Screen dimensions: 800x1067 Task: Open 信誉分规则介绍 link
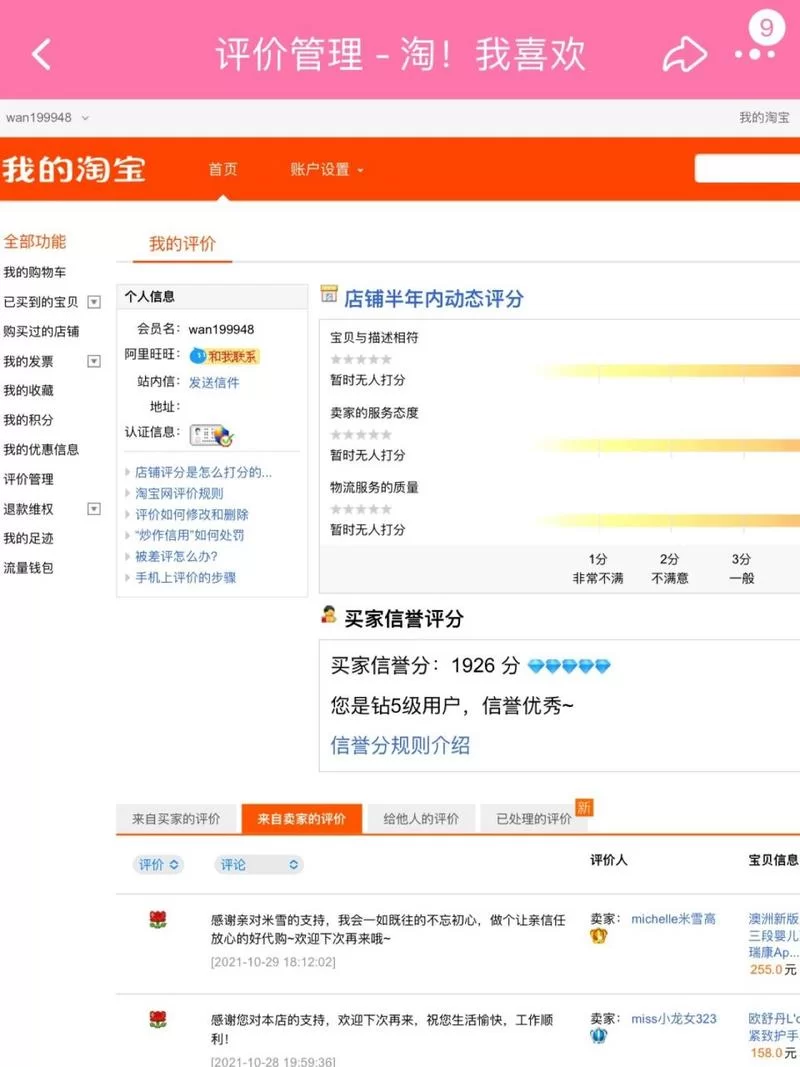400,745
